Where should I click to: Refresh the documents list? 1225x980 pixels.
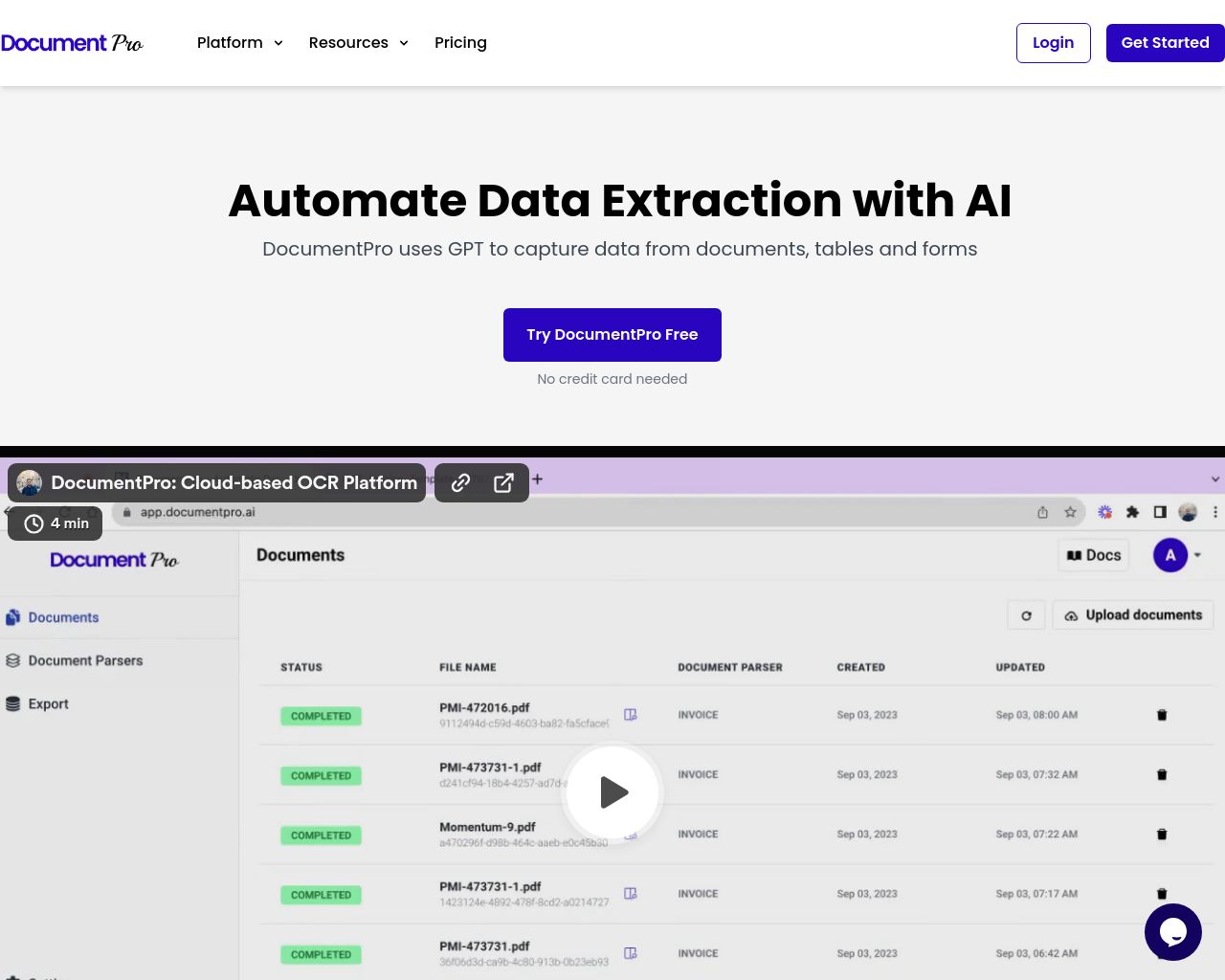(1026, 614)
